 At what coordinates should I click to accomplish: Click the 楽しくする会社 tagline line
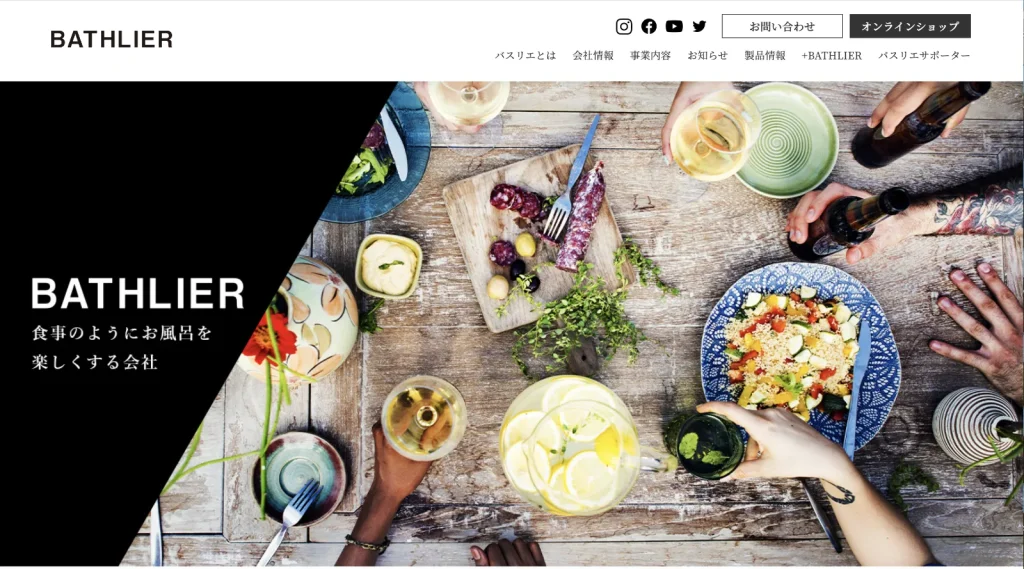point(95,362)
